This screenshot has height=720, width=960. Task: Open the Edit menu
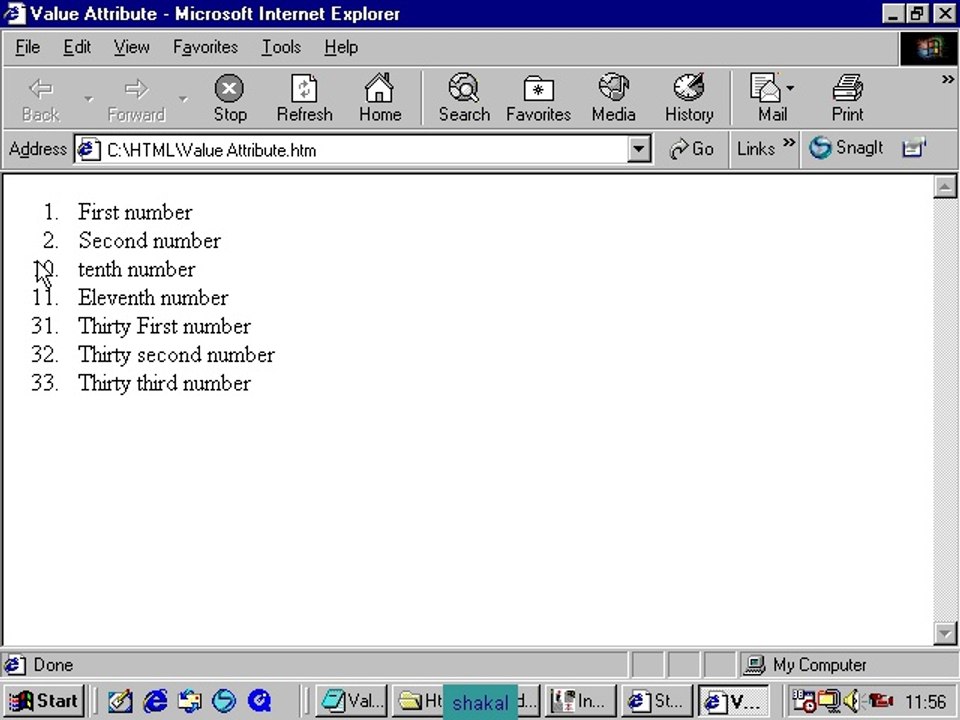click(x=77, y=47)
